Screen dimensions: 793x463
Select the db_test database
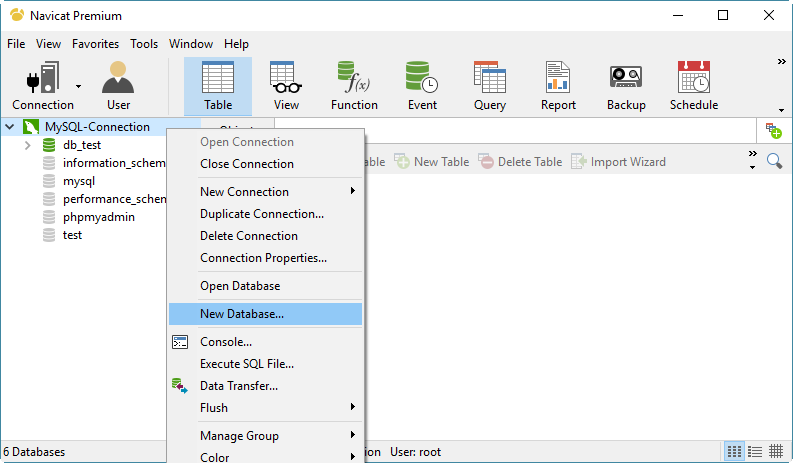82,145
